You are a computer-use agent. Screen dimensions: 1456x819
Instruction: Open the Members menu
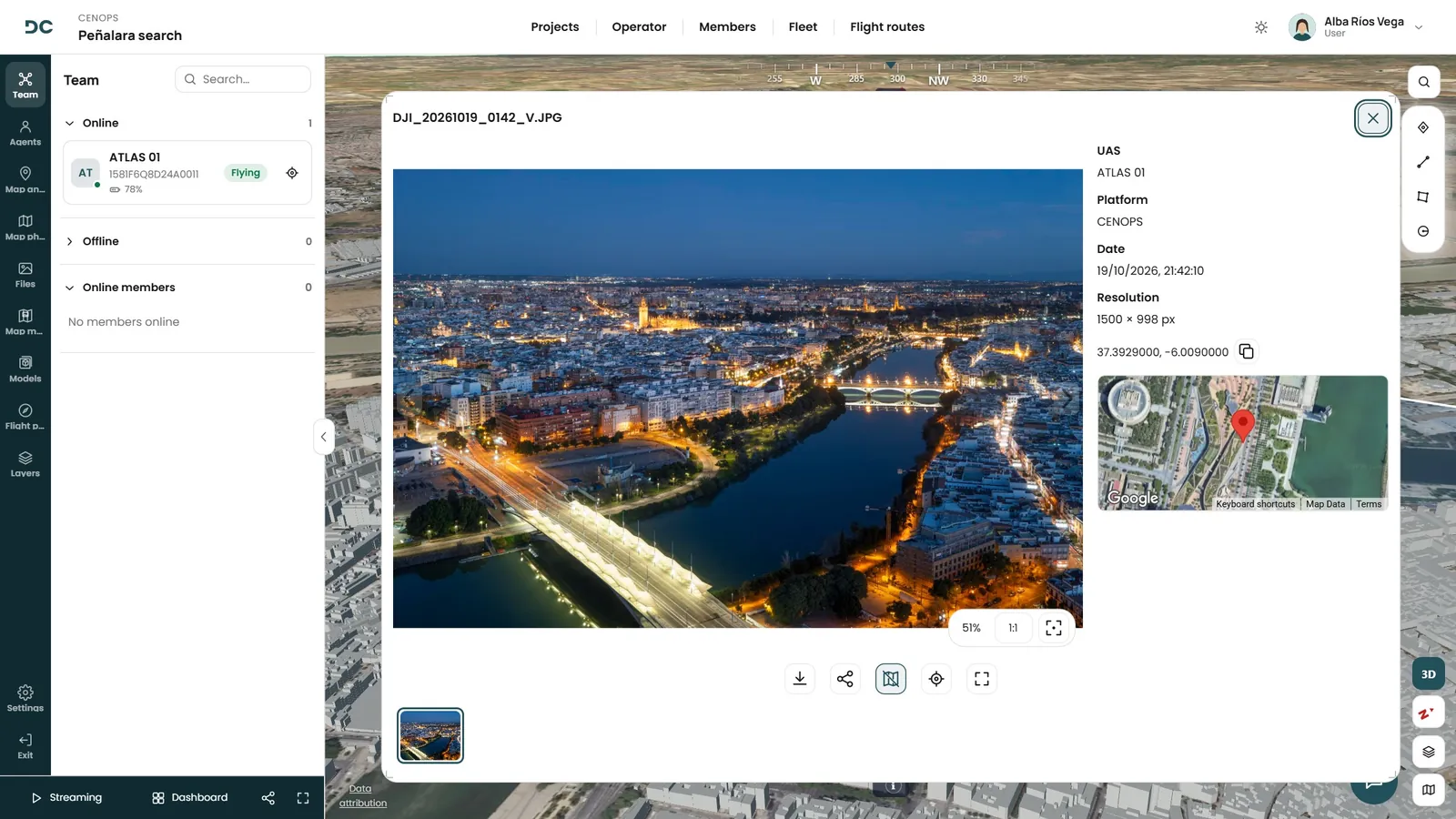pyautogui.click(x=727, y=27)
